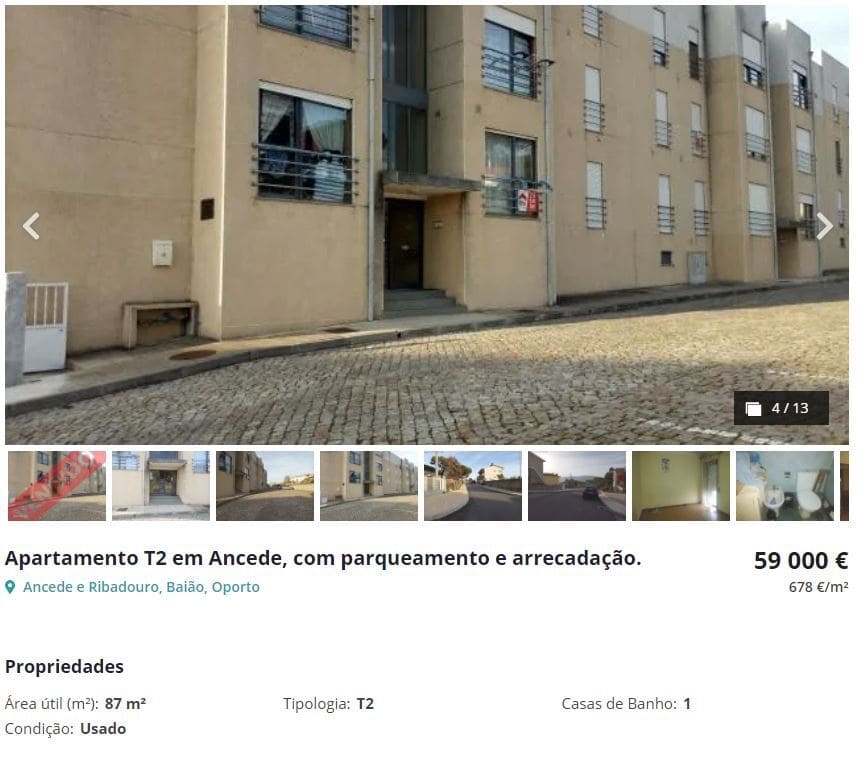Click the listing title Apartamento T2 em Ancede
Screen dimensions: 858x757
pyautogui.click(x=323, y=559)
